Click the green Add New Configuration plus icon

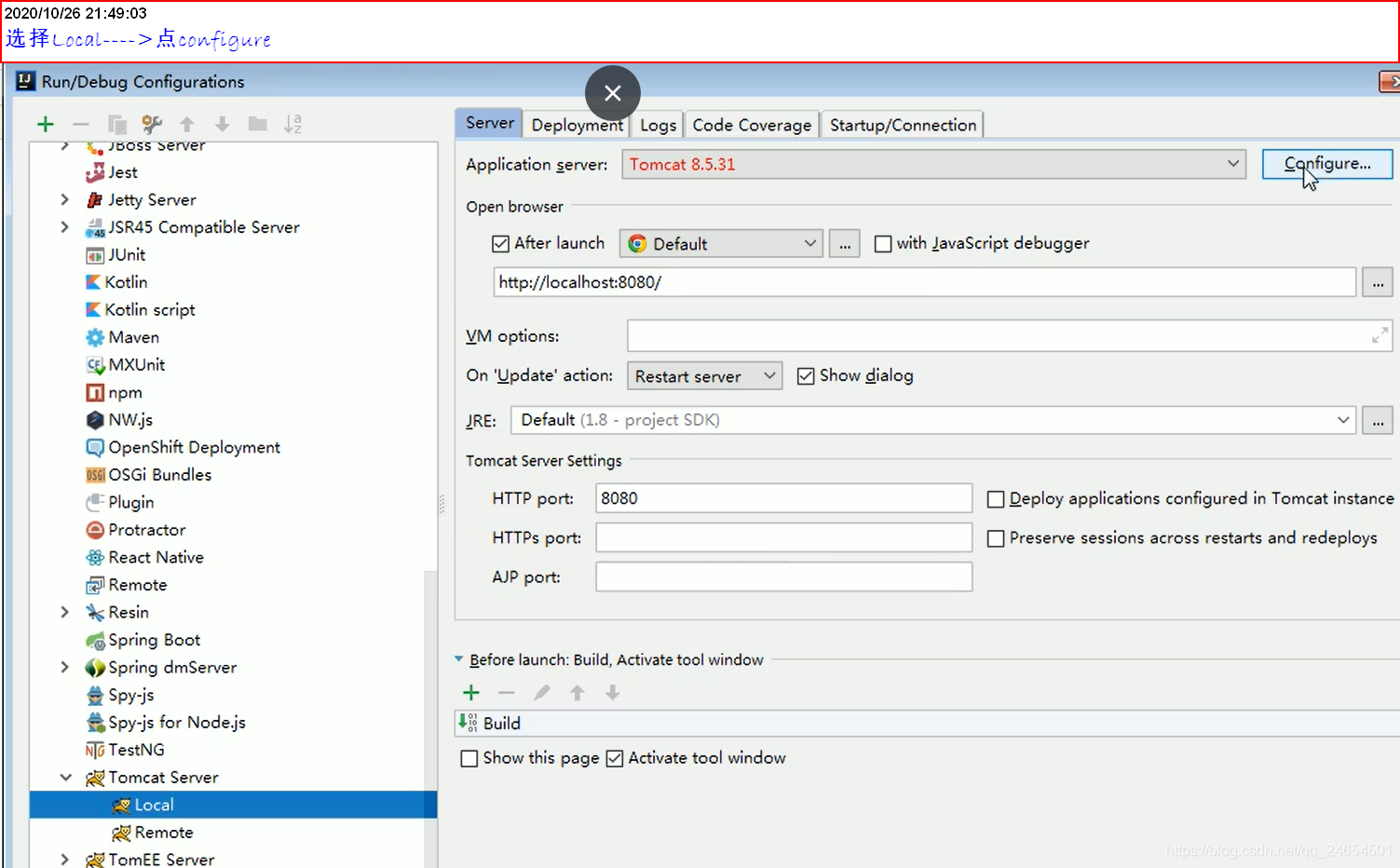[46, 124]
